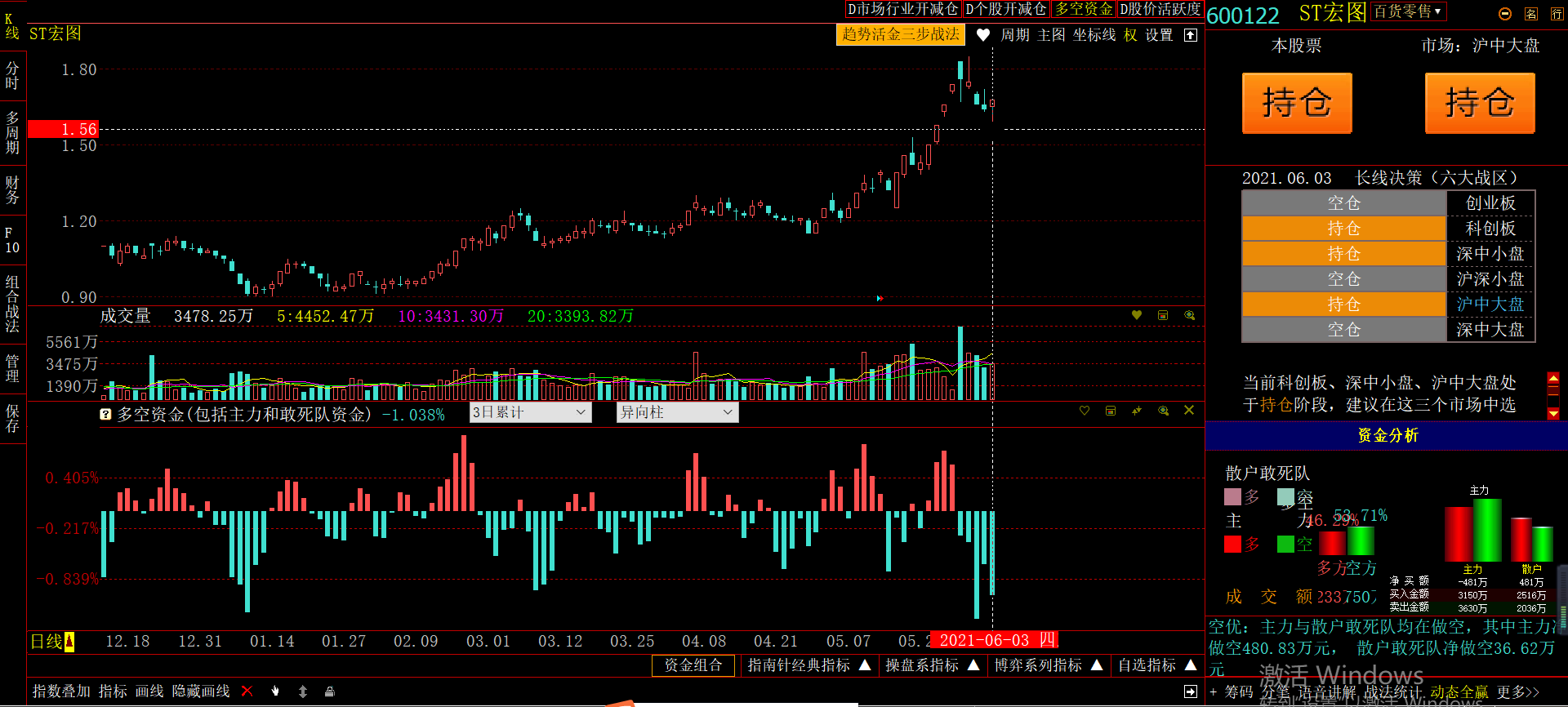The image size is (1568, 707).
Task: Click the red 2021-06-03 date marker
Action: pos(994,641)
